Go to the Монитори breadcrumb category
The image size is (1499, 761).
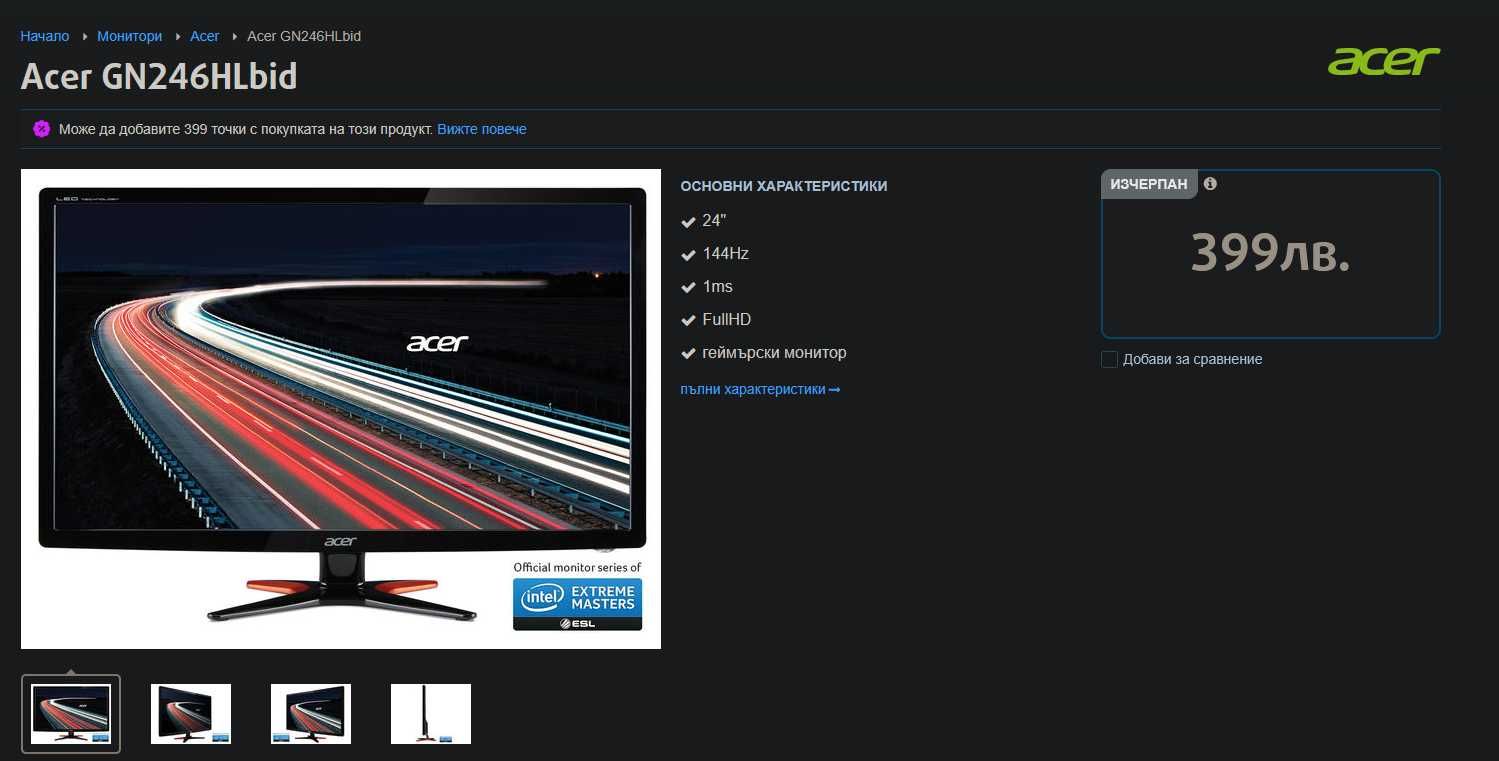[129, 36]
